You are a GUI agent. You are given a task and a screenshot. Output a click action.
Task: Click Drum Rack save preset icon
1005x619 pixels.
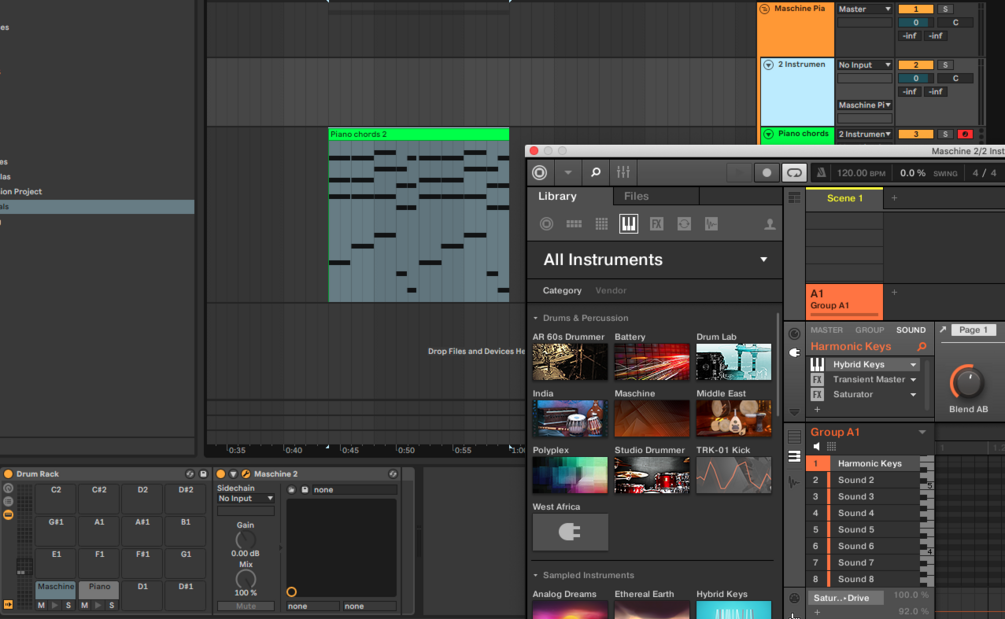pyautogui.click(x=203, y=474)
